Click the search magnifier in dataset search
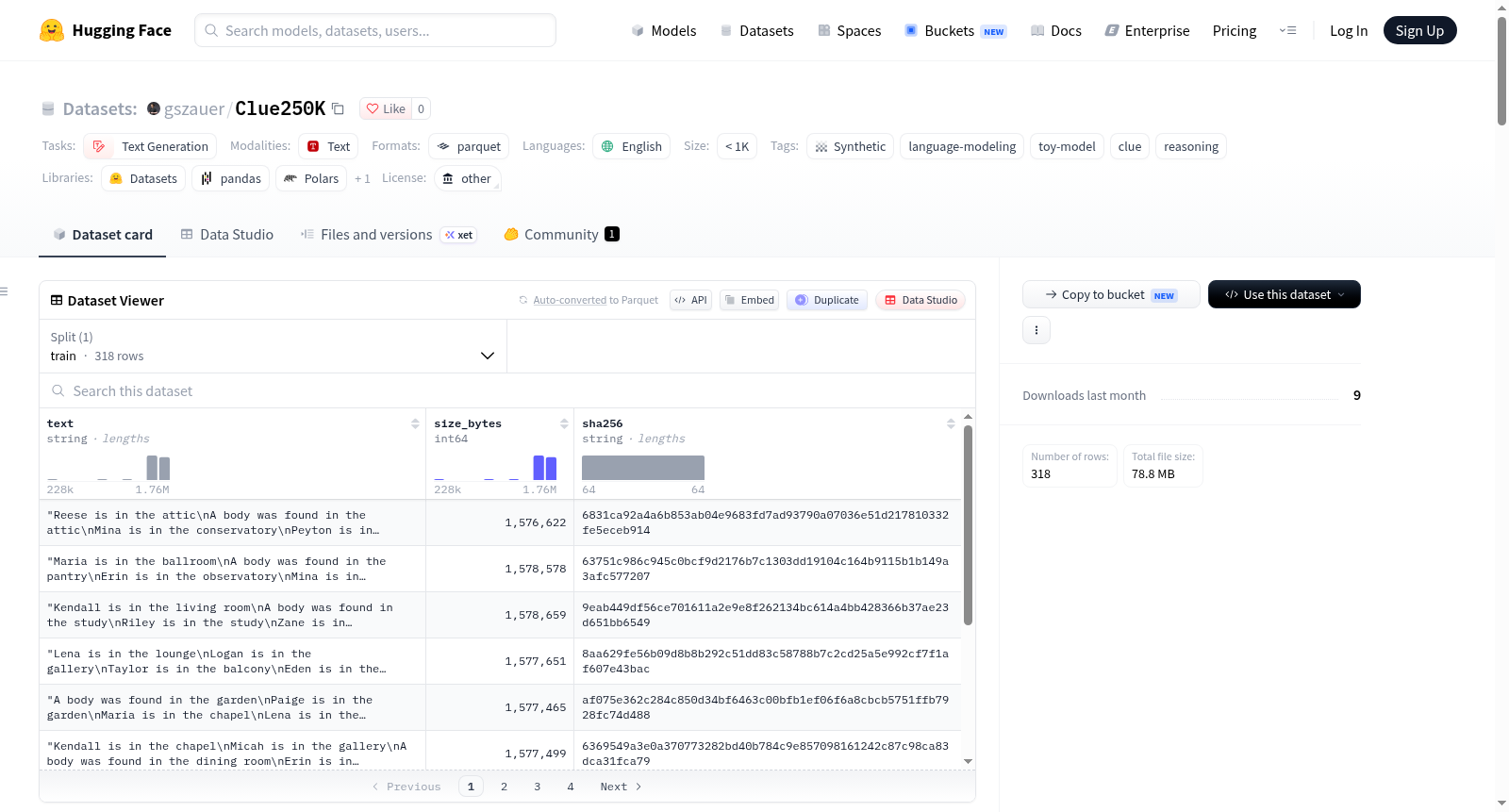This screenshot has height=812, width=1509. click(58, 390)
